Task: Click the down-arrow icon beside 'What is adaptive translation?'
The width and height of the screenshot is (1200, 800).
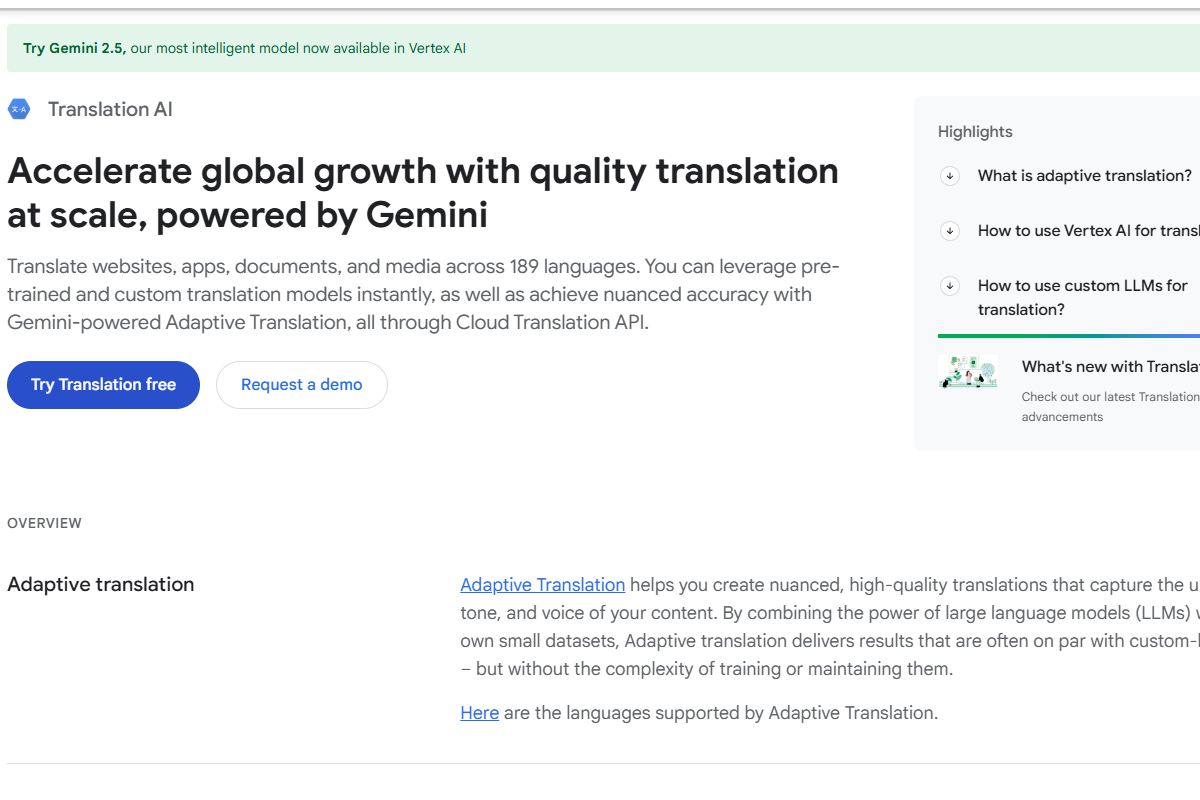Action: (950, 176)
